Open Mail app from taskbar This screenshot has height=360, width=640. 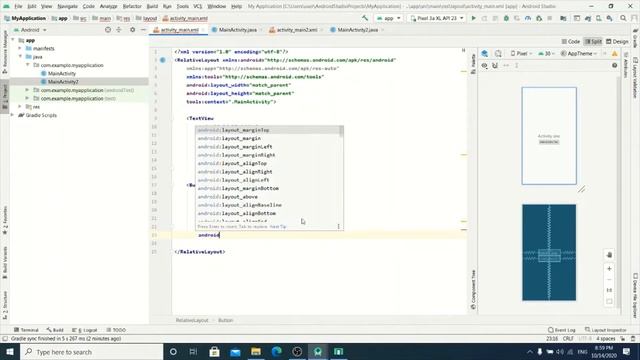(235, 352)
